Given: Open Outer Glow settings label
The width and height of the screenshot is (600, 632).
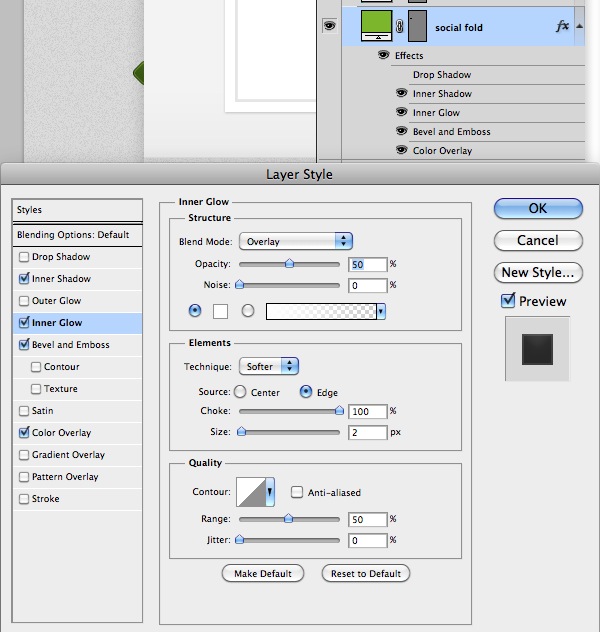Looking at the screenshot, I should coord(56,301).
